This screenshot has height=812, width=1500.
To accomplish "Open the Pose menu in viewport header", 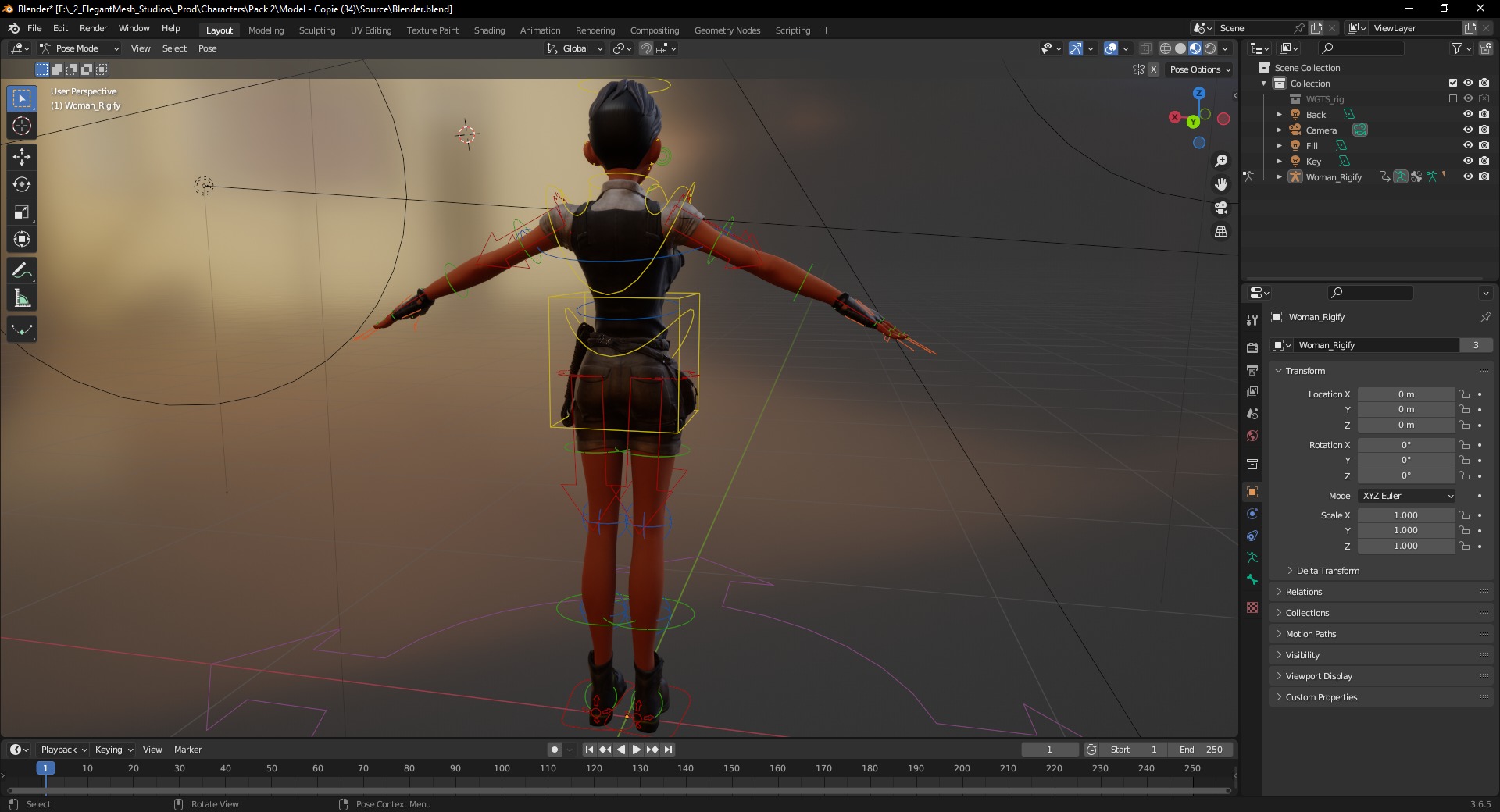I will (x=208, y=48).
